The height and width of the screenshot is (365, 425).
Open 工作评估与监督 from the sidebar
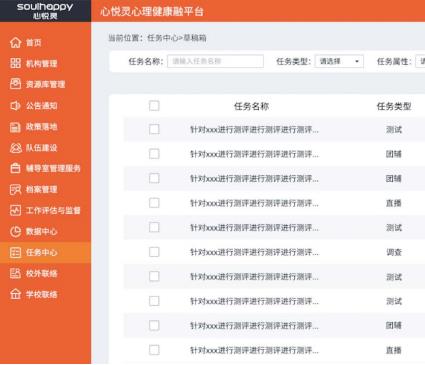point(45,210)
